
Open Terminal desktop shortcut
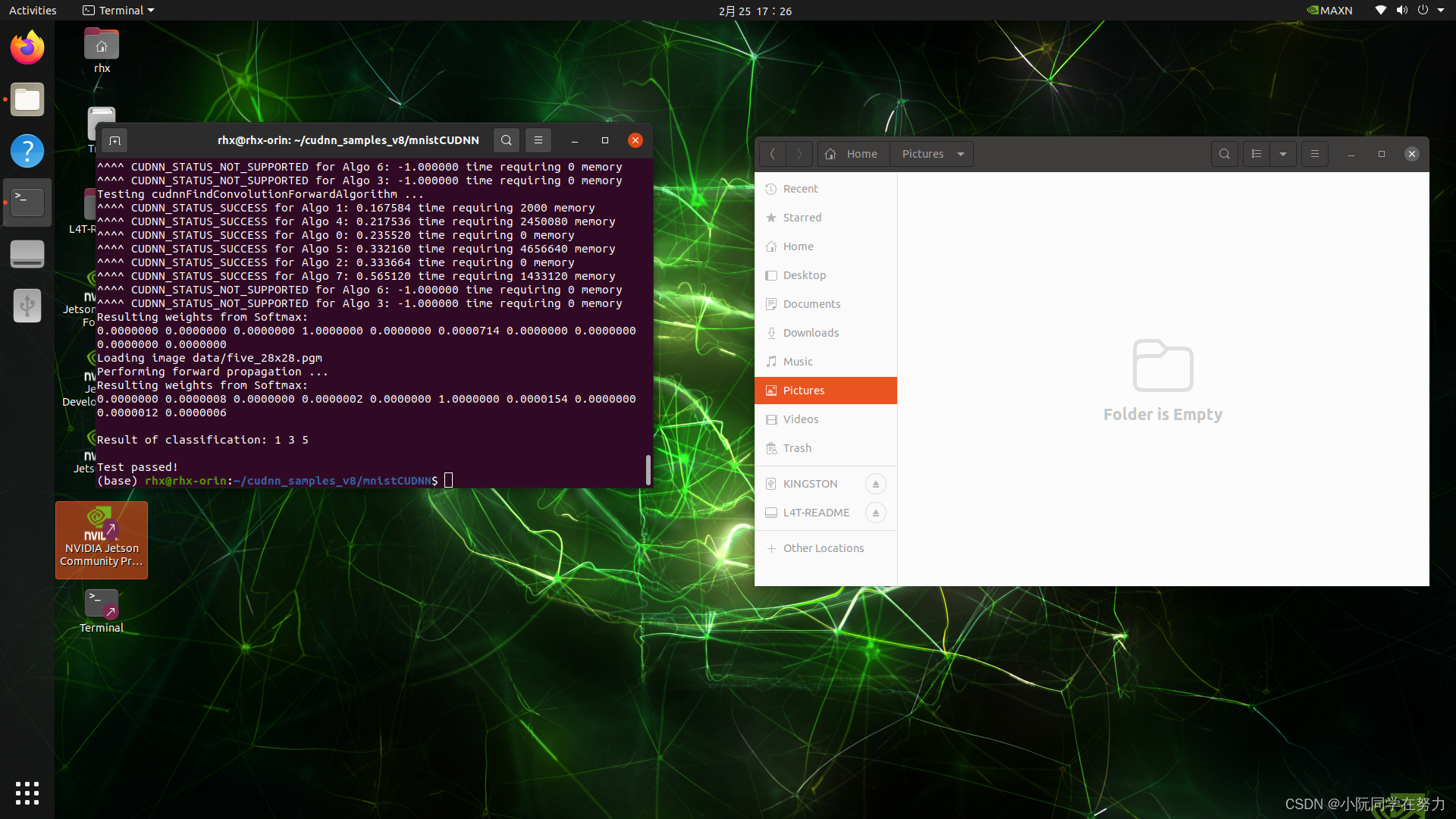tap(102, 610)
